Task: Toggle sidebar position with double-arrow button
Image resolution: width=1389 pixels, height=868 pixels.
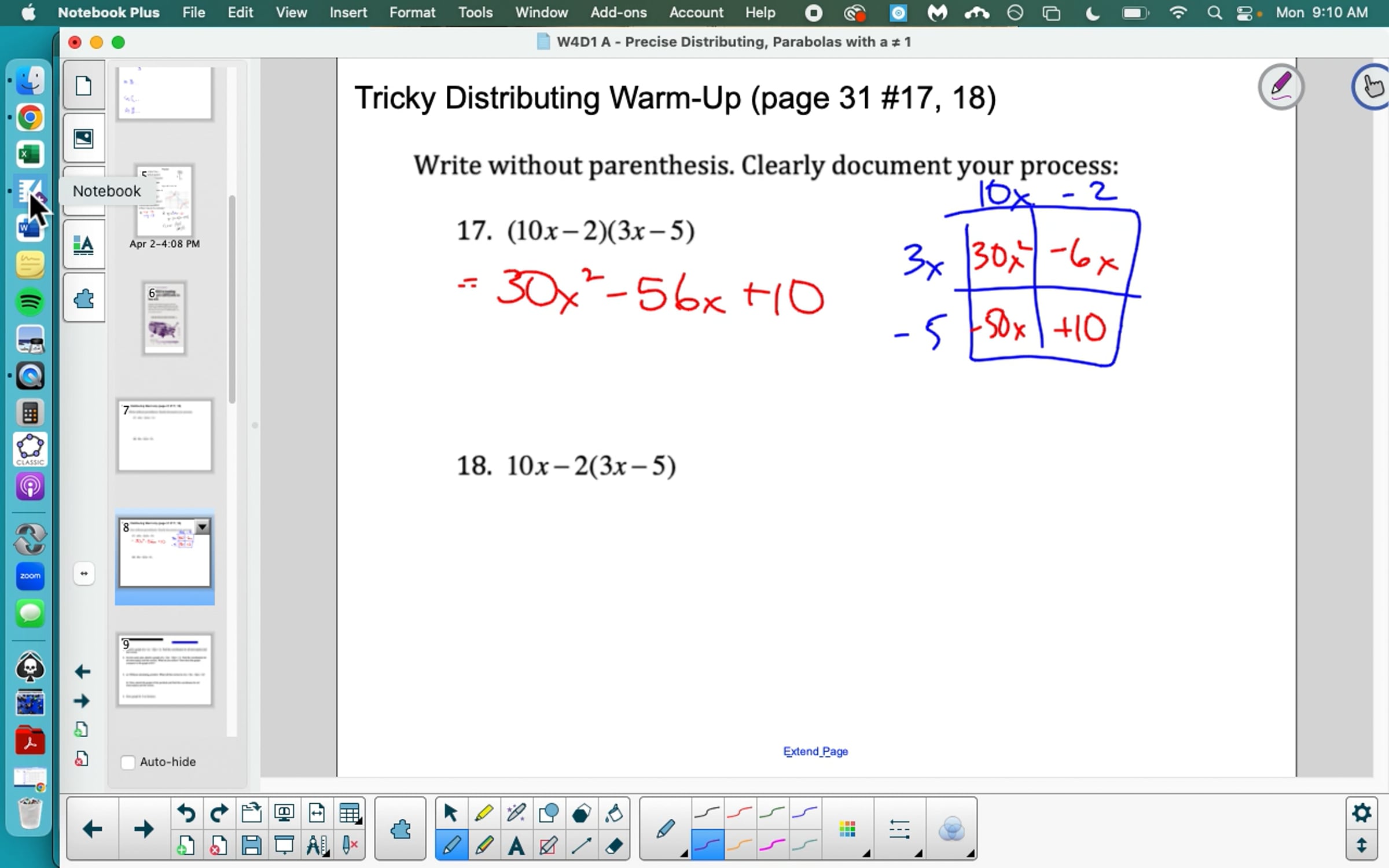Action: pos(84,573)
